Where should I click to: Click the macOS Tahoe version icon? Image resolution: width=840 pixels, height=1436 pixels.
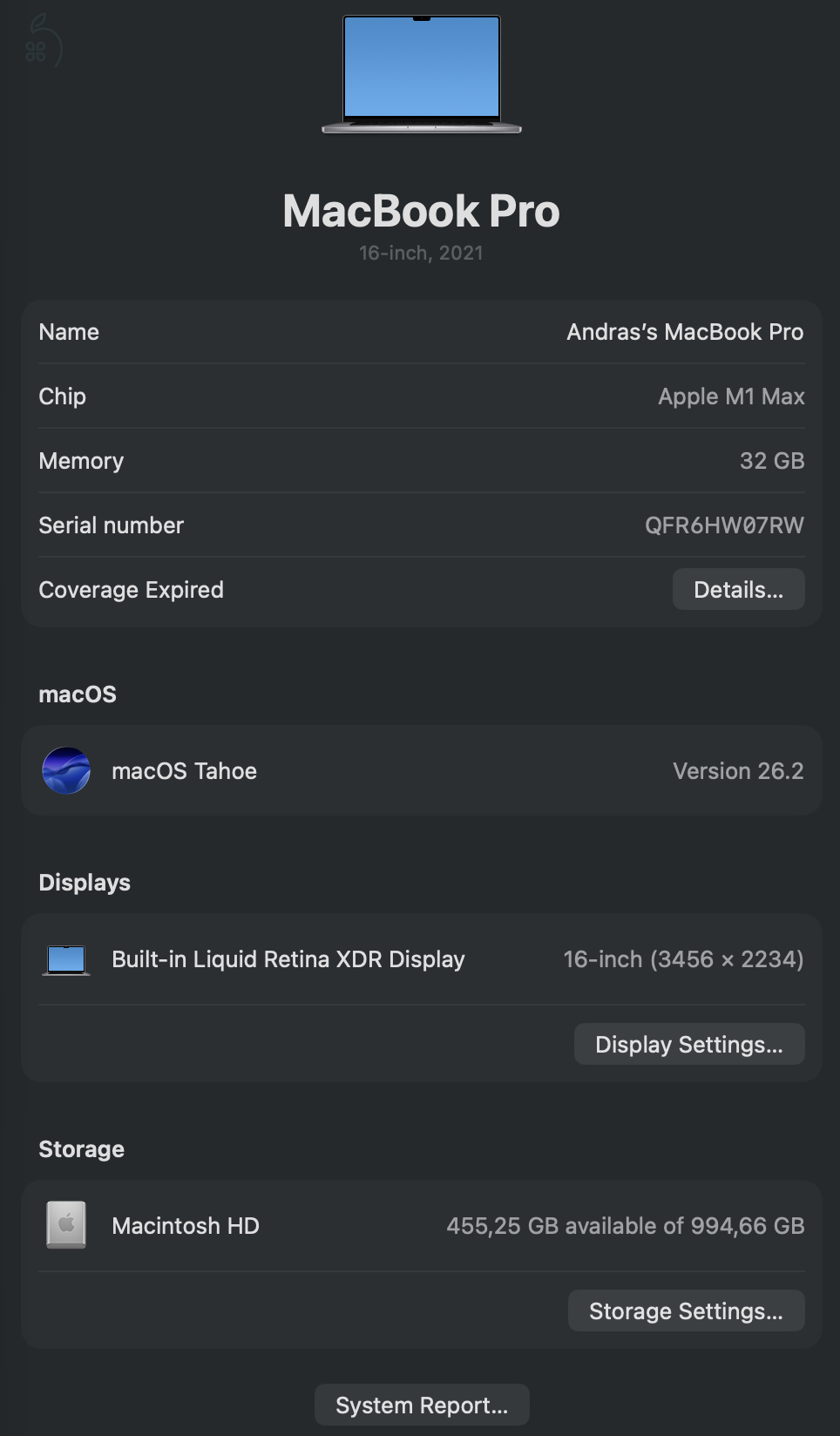(66, 770)
